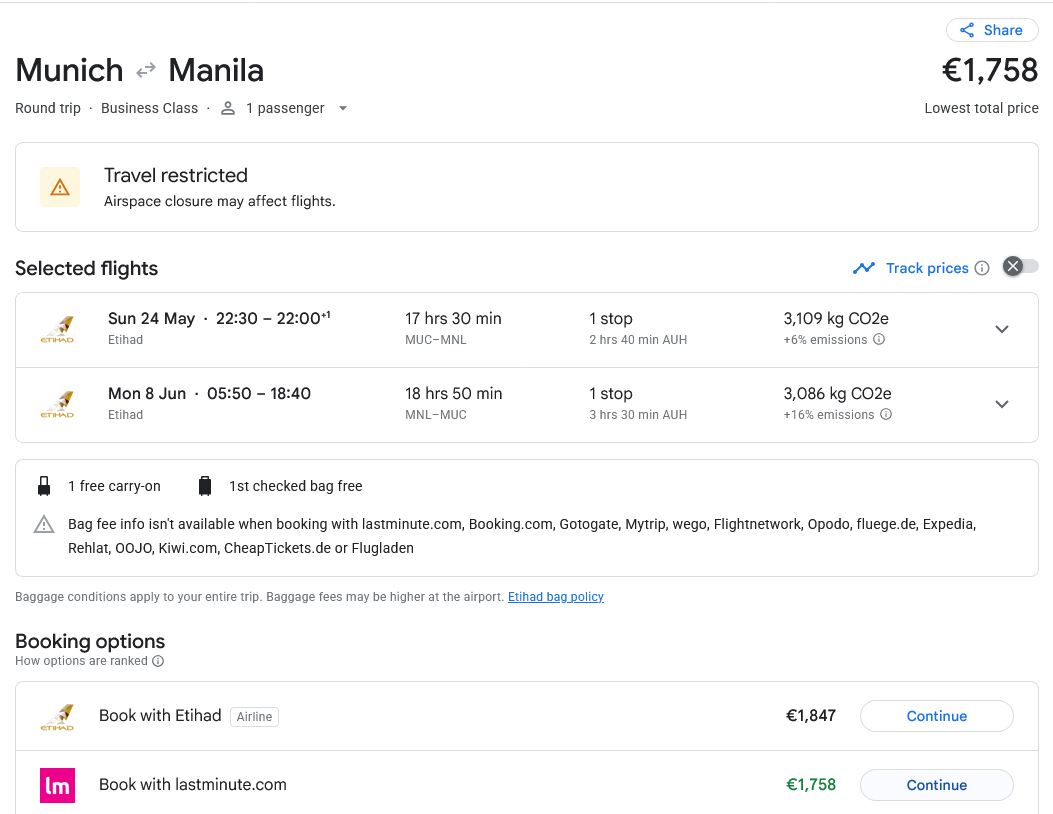The width and height of the screenshot is (1053, 814).
Task: Click 'Sun 24 May · 22:30 – 22:00' time
Action: point(219,318)
